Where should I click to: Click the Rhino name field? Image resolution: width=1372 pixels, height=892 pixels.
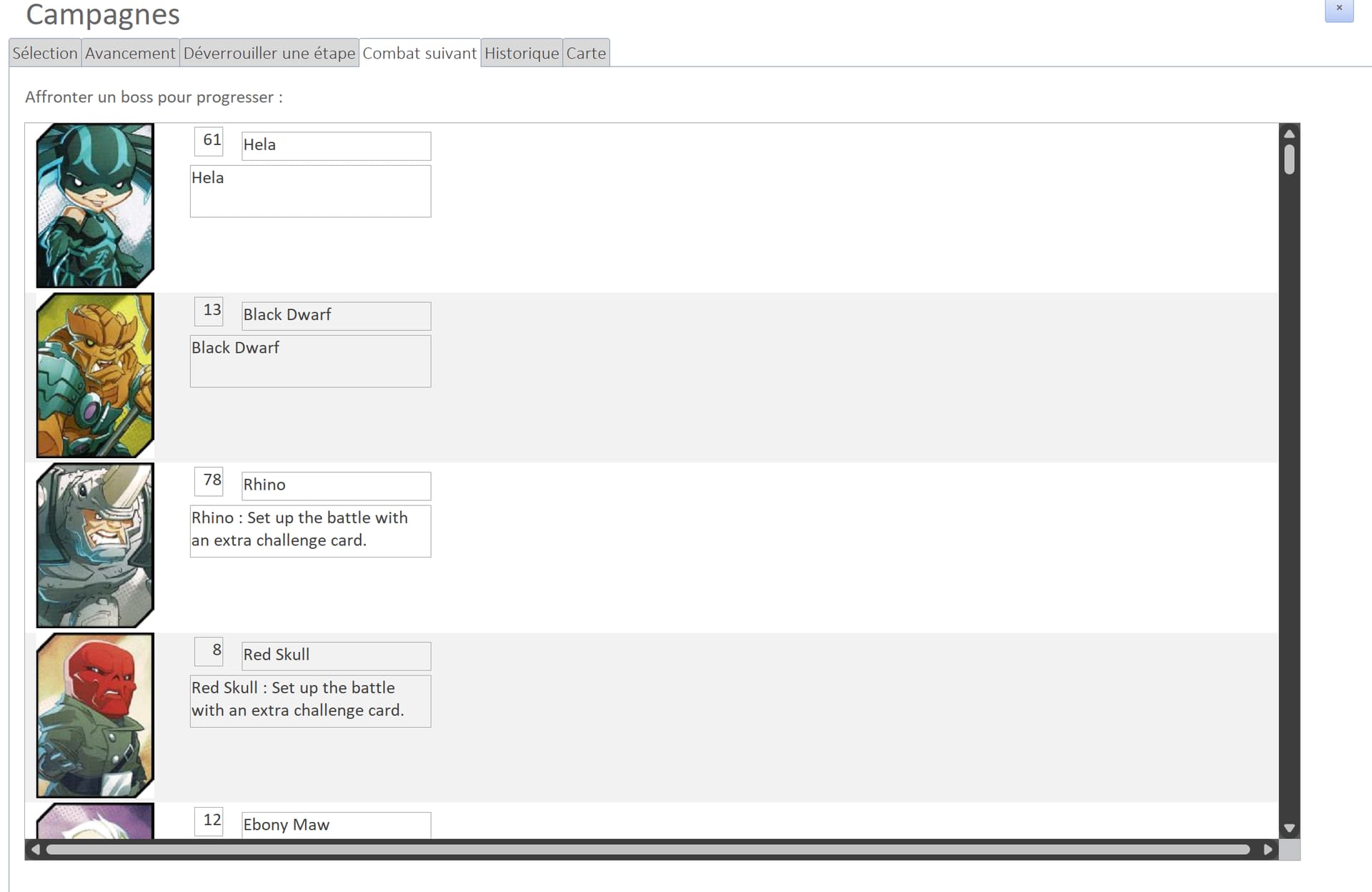[336, 486]
